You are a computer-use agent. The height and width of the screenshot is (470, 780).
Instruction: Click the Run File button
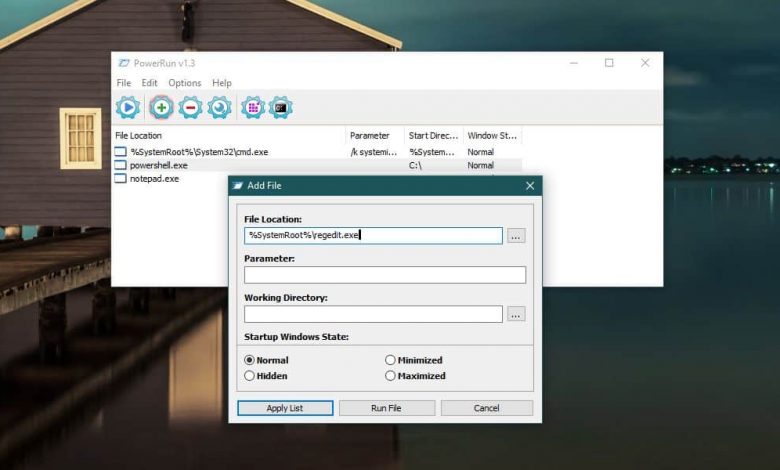387,408
